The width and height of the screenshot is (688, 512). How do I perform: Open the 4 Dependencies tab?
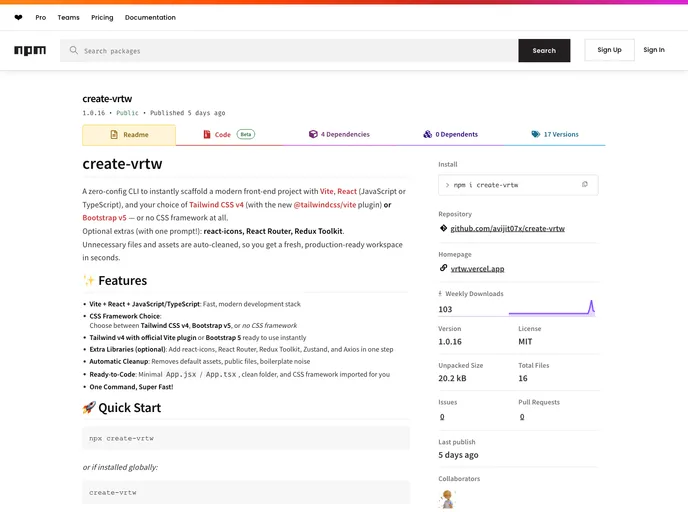point(339,134)
